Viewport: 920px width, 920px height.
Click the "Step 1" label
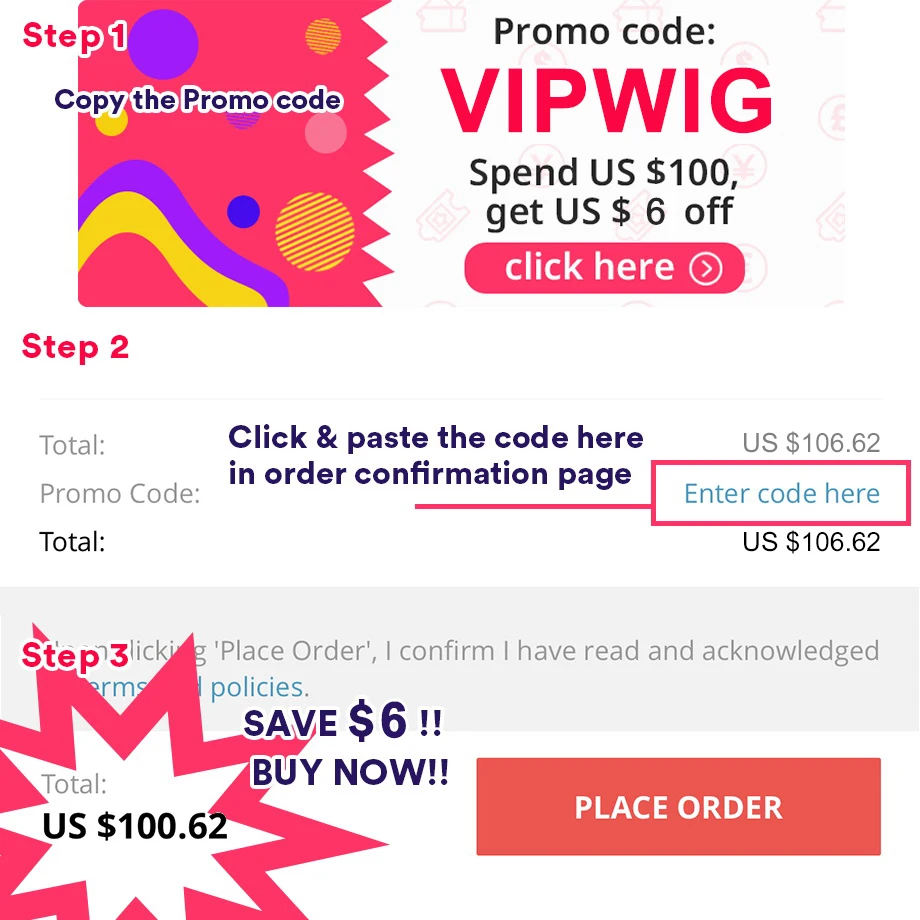click(75, 36)
